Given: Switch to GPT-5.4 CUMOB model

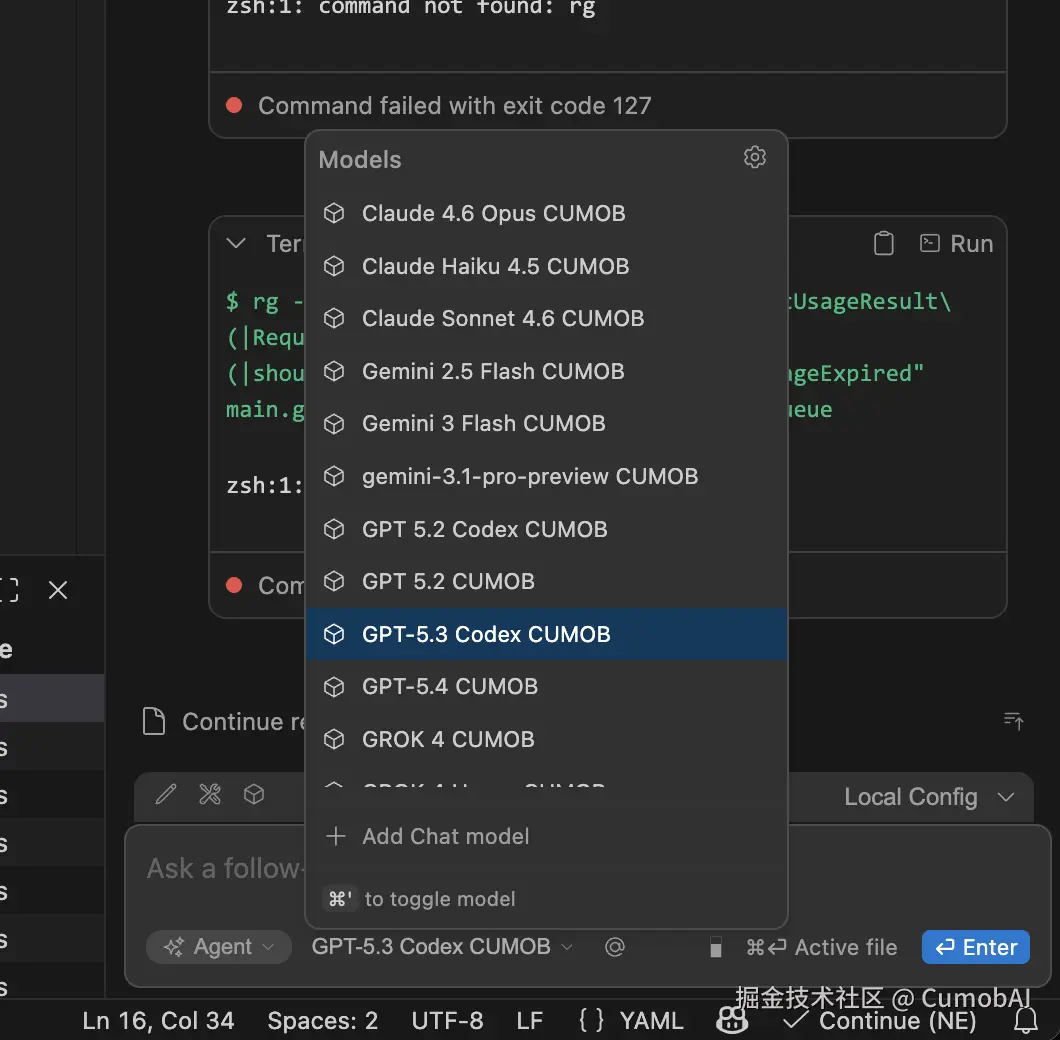Looking at the screenshot, I should [x=546, y=686].
